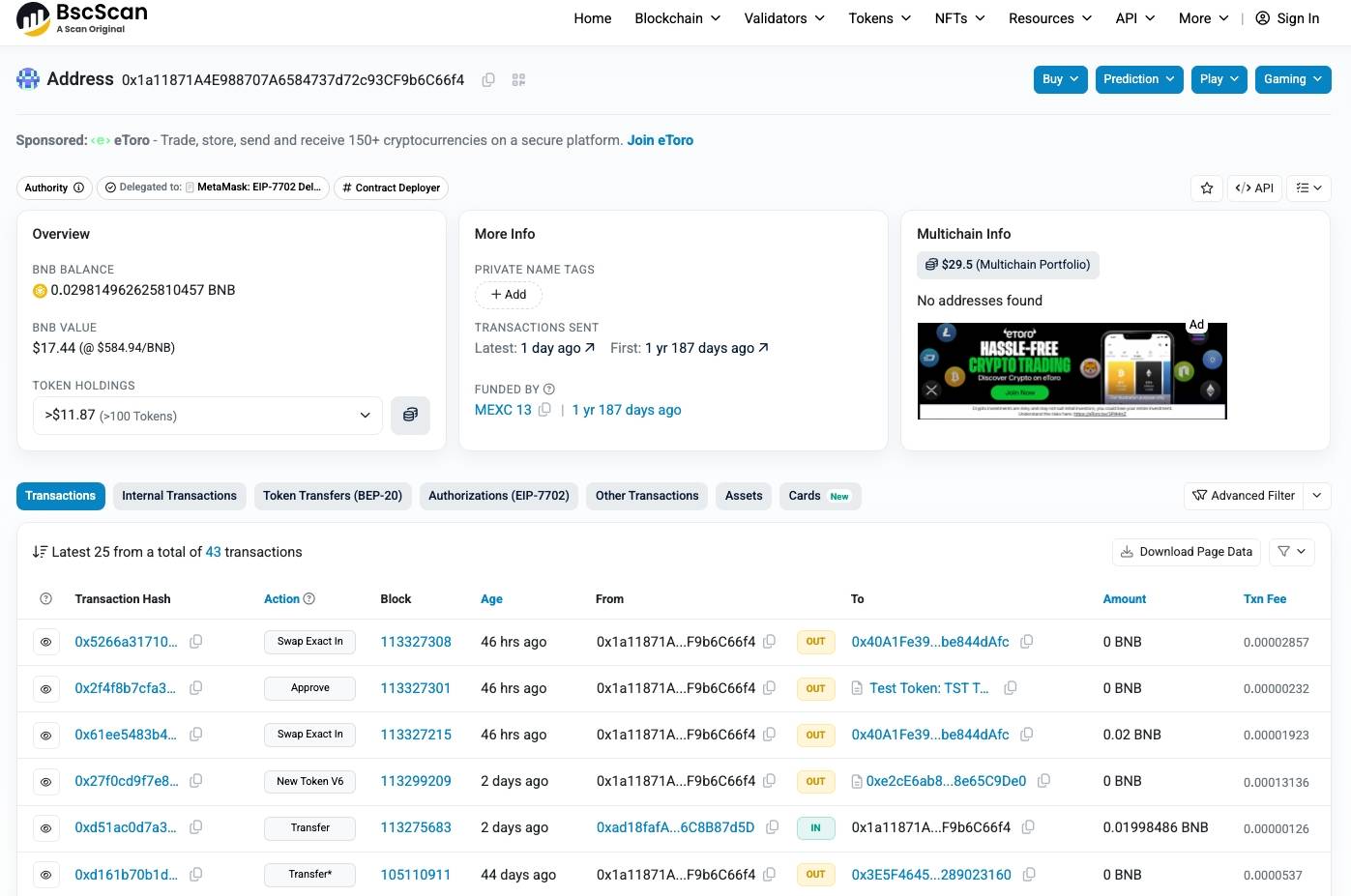Click table header question mark icon
Viewport: 1351px width, 896px height.
click(x=45, y=598)
